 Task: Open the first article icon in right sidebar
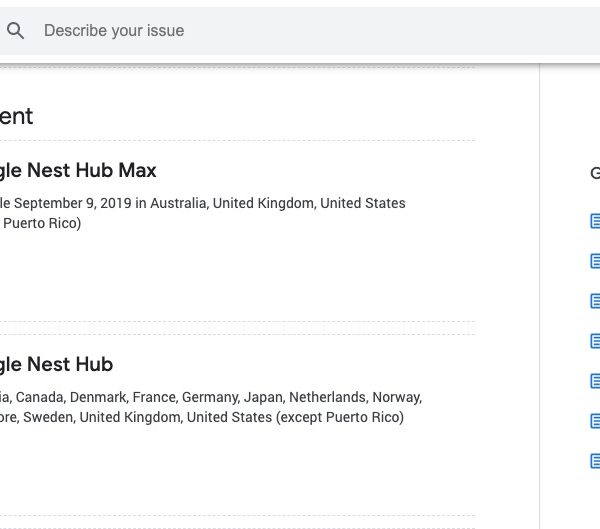tap(595, 221)
